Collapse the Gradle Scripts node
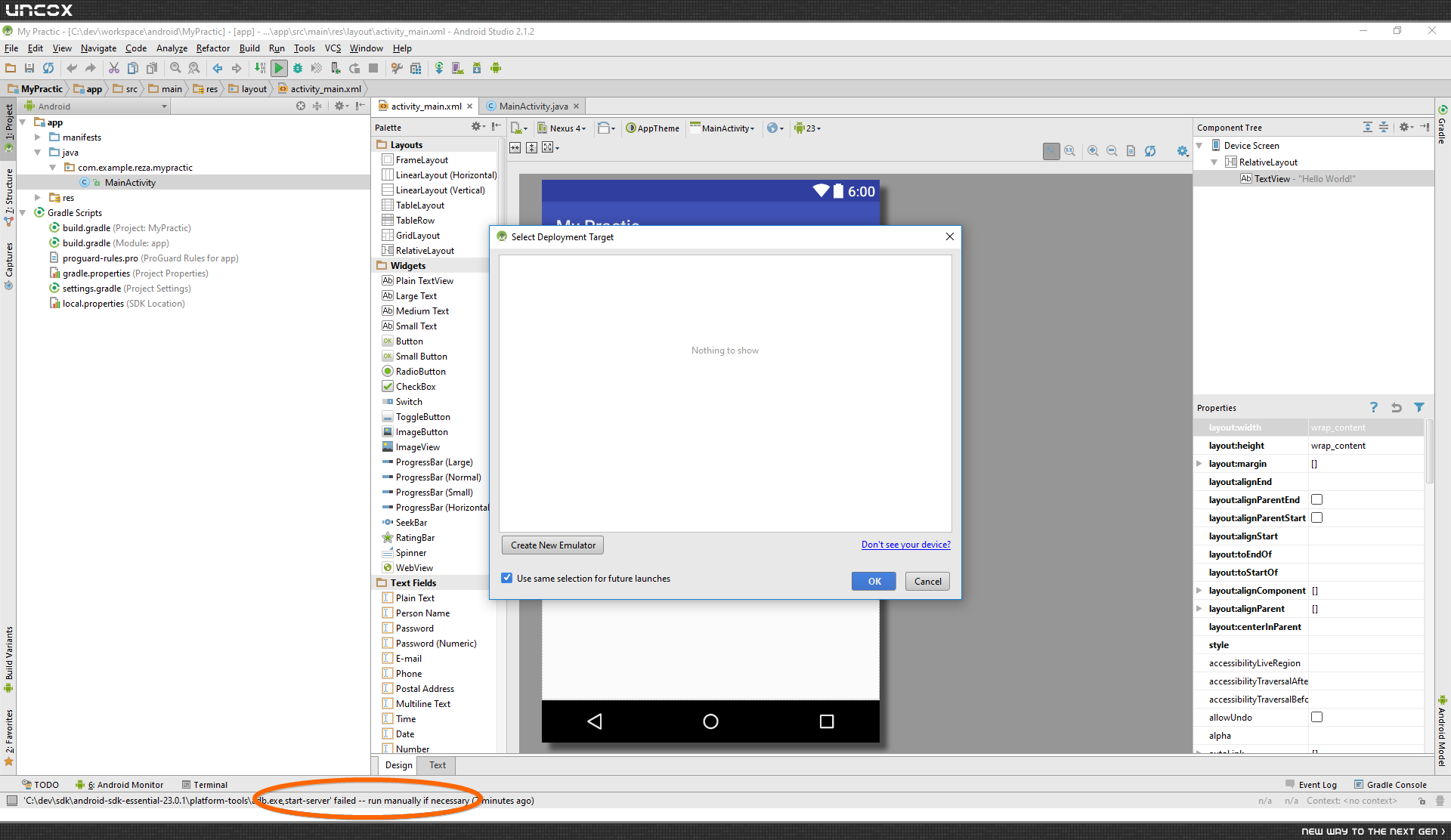The height and width of the screenshot is (840, 1451). [22, 213]
